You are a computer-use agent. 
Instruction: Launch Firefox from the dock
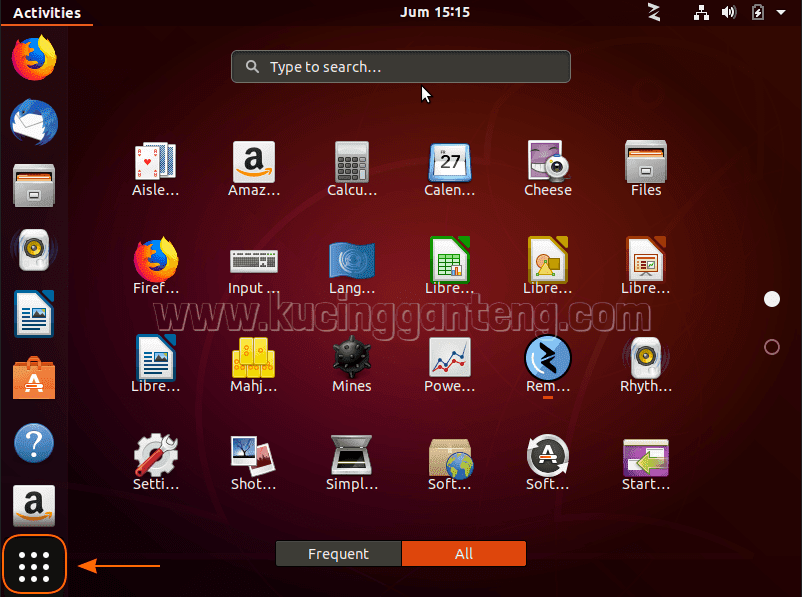[33, 57]
